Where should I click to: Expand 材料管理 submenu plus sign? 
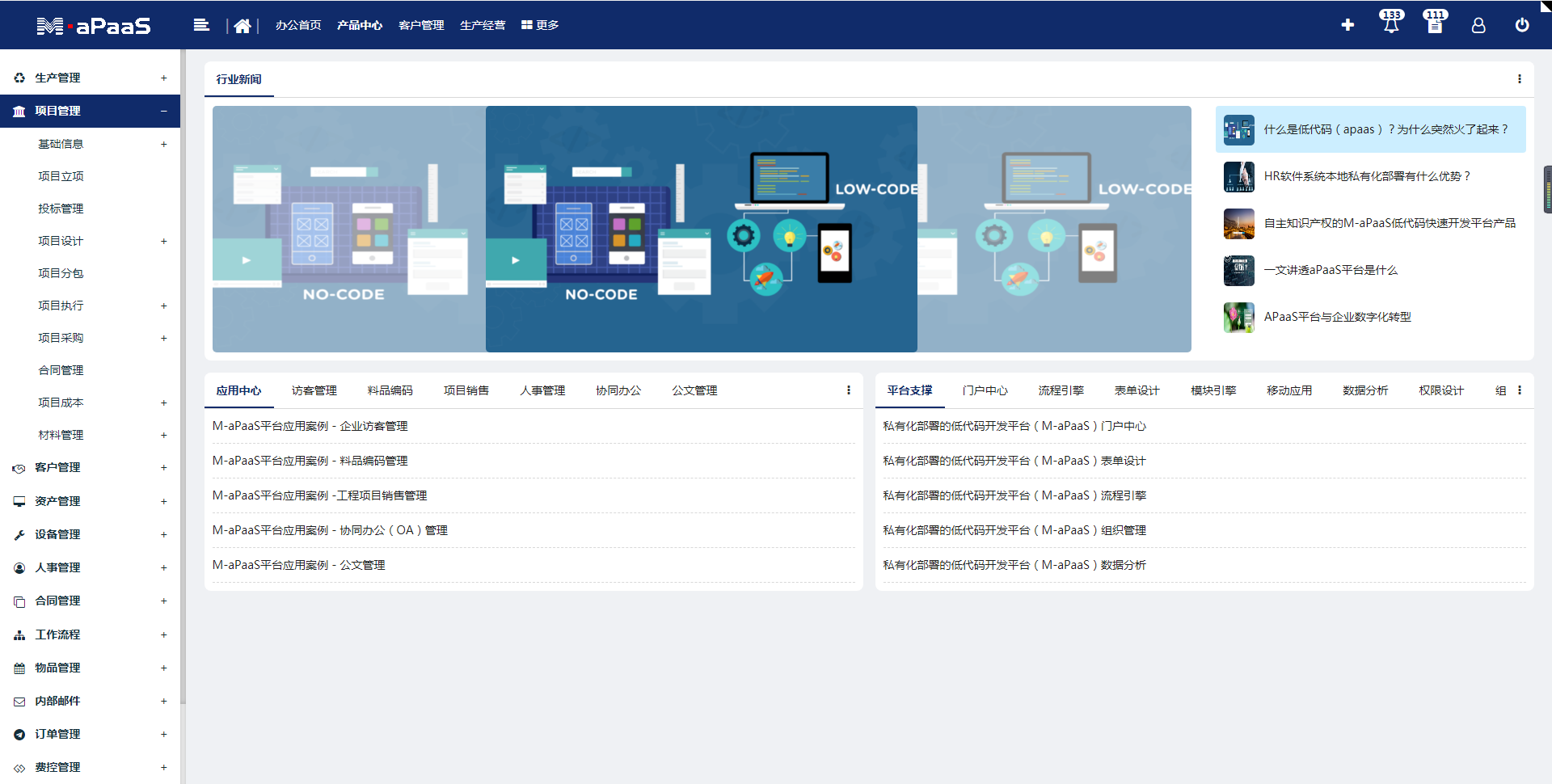point(163,435)
